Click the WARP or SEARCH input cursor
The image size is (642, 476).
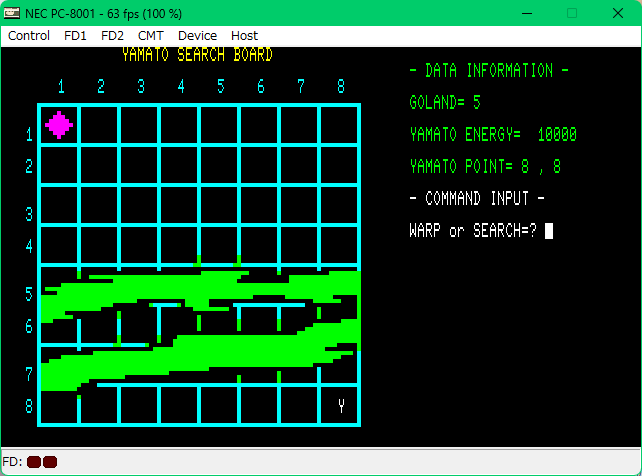[x=549, y=231]
